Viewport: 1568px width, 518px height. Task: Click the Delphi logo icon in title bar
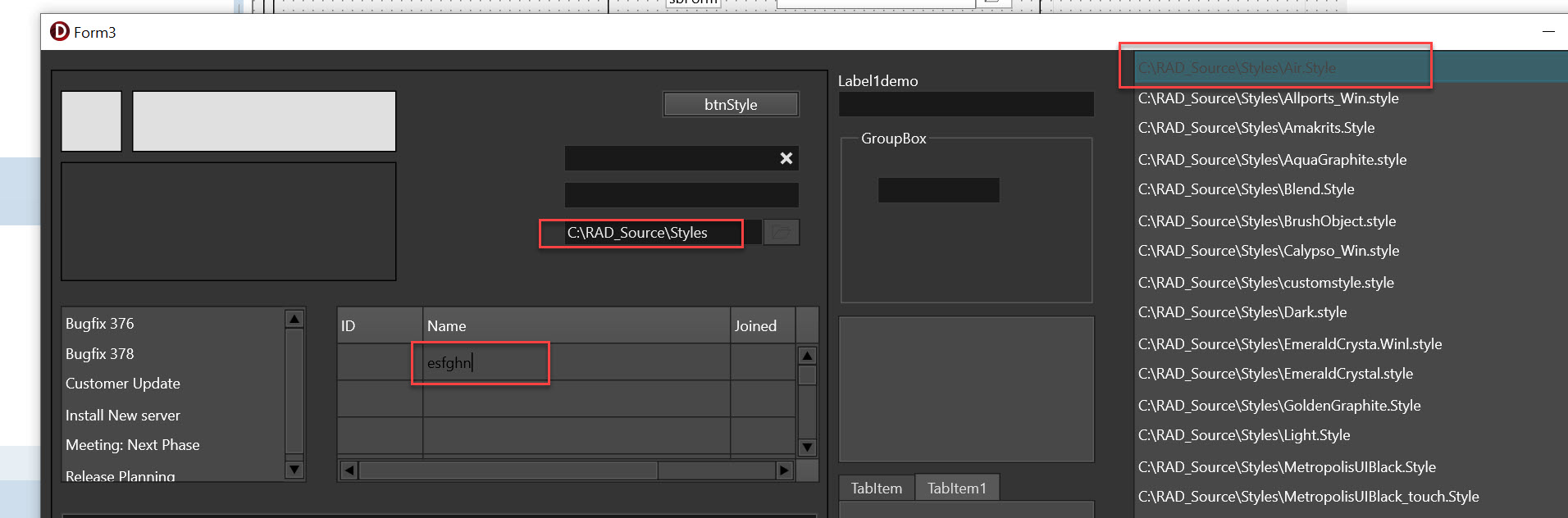pyautogui.click(x=60, y=32)
